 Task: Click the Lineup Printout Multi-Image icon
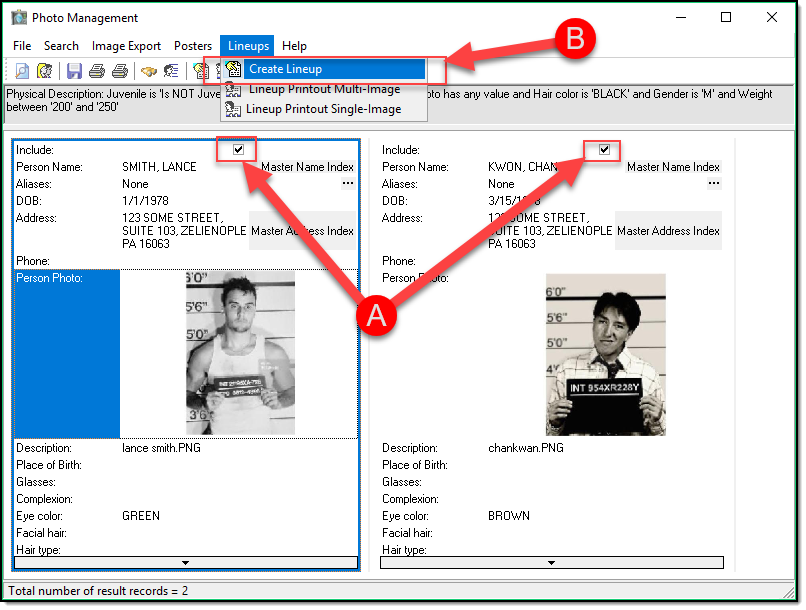[x=234, y=89]
